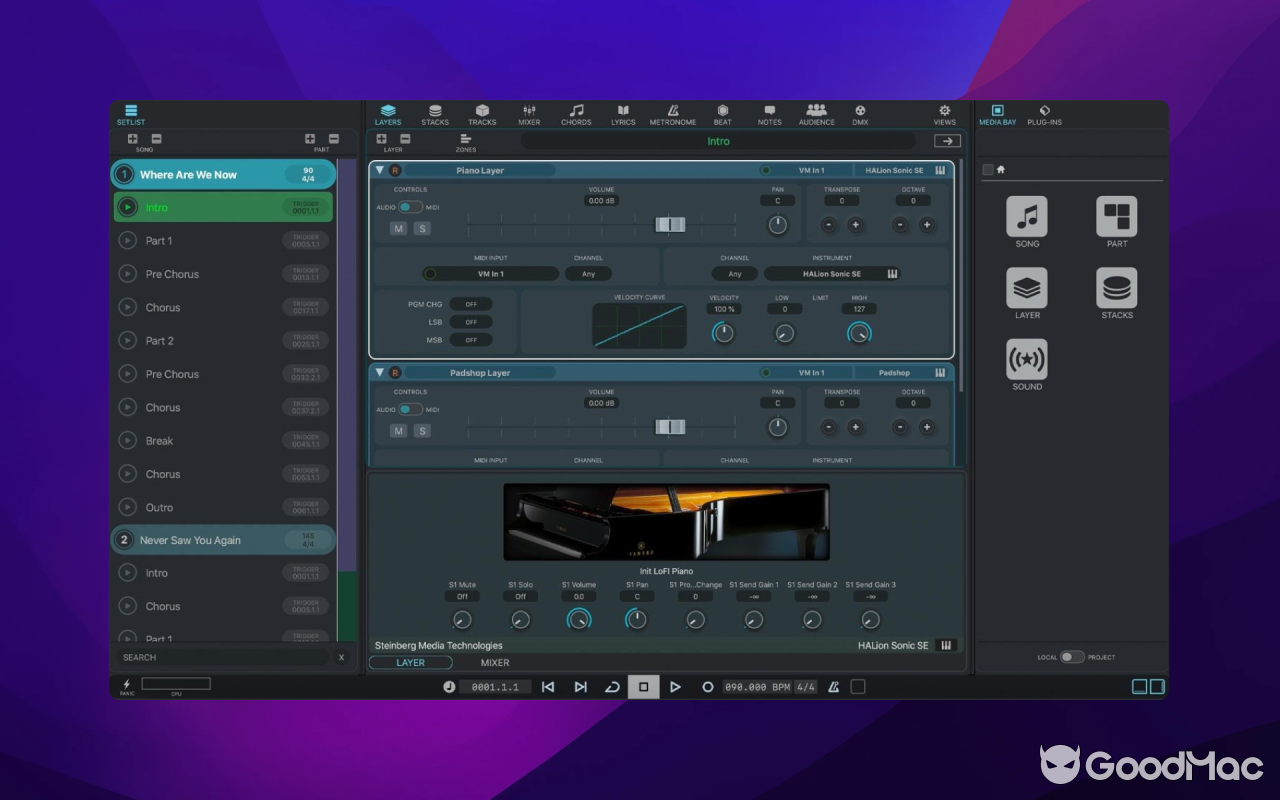The height and width of the screenshot is (800, 1280).
Task: Open the MIXER view
Action: (529, 113)
